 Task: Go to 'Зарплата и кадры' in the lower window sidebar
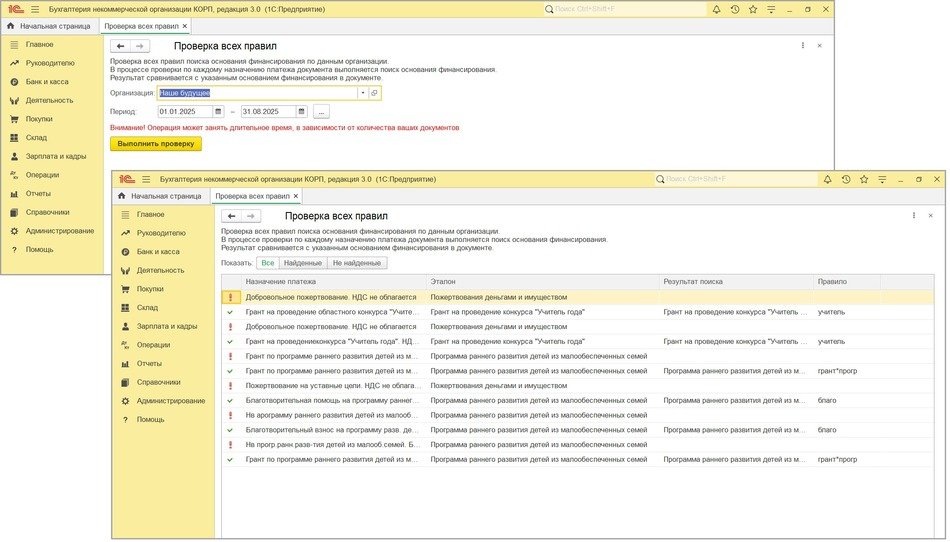point(168,326)
